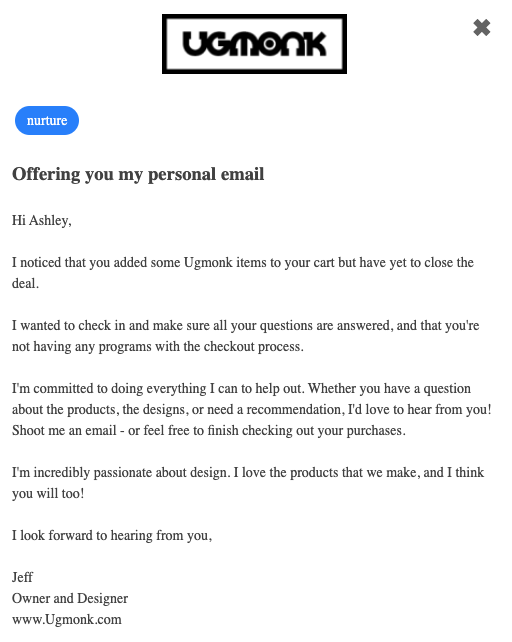
Task: Click the sentence I look forward to hearing from you
Action: 112,536
